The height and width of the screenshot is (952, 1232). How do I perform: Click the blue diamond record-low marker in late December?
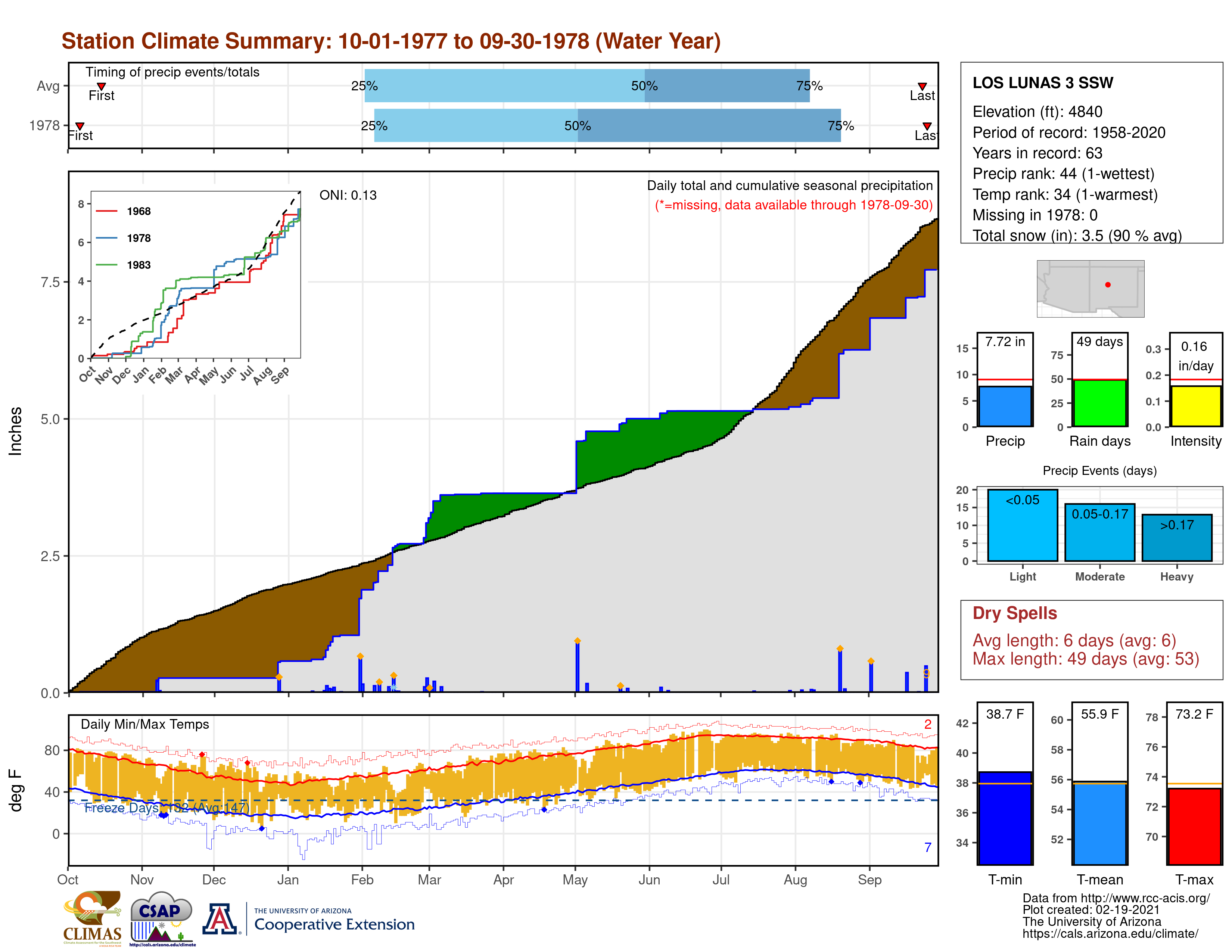point(261,828)
